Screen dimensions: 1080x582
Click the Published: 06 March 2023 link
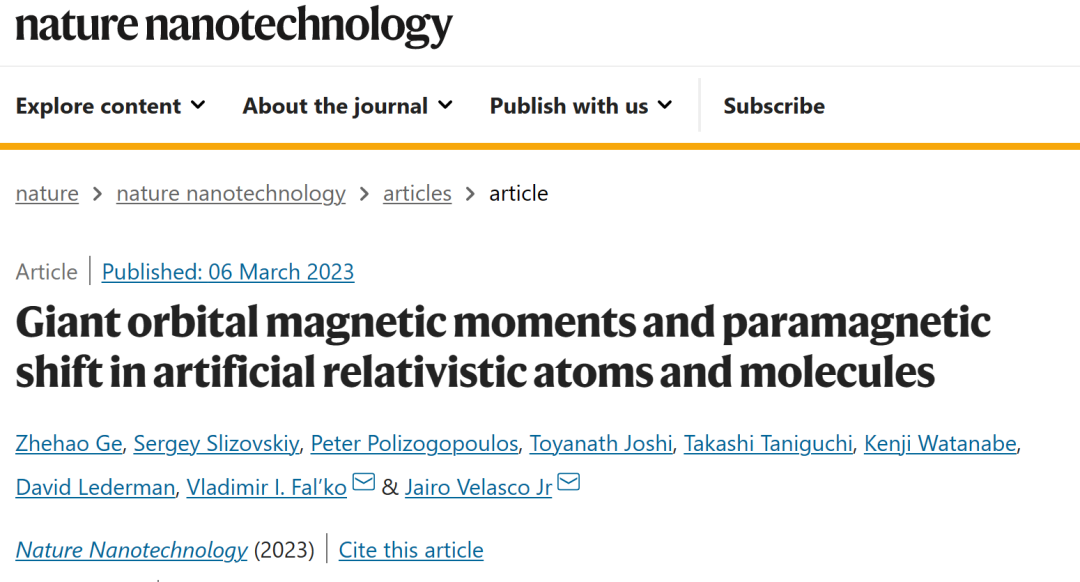pyautogui.click(x=228, y=272)
